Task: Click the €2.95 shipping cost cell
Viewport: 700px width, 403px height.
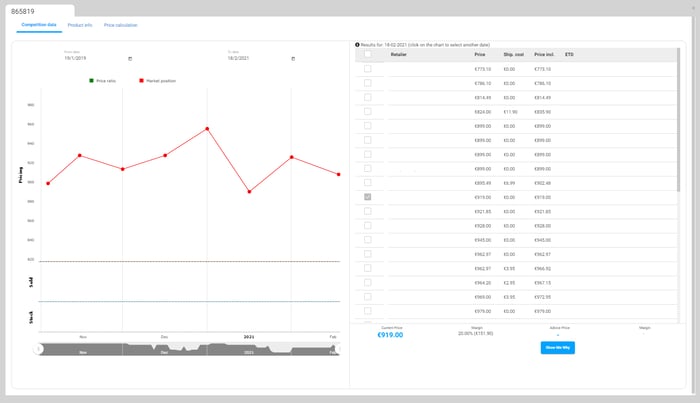Action: [x=509, y=283]
